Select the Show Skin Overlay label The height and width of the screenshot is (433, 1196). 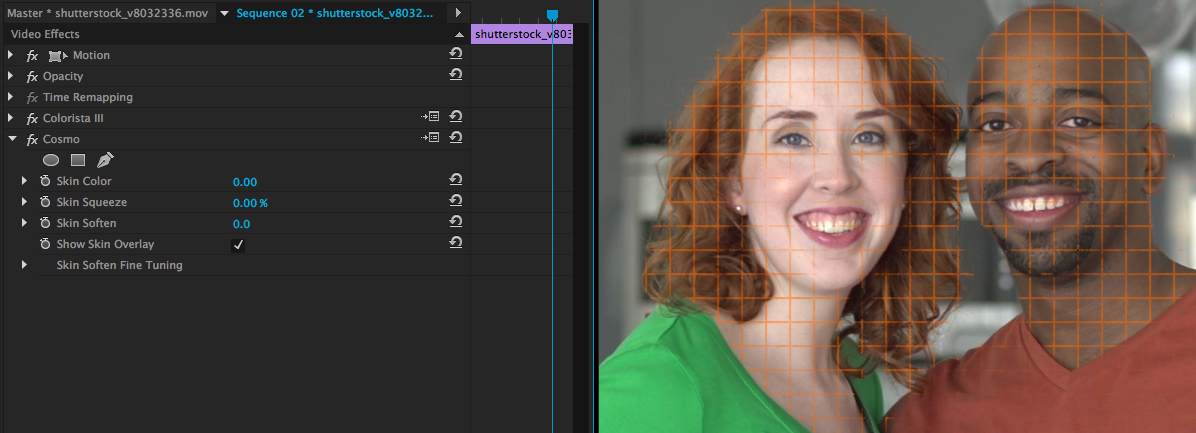[x=105, y=244]
